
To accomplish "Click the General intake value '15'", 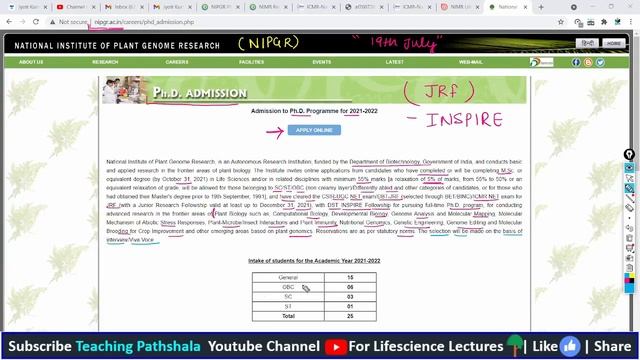I will pos(350,278).
